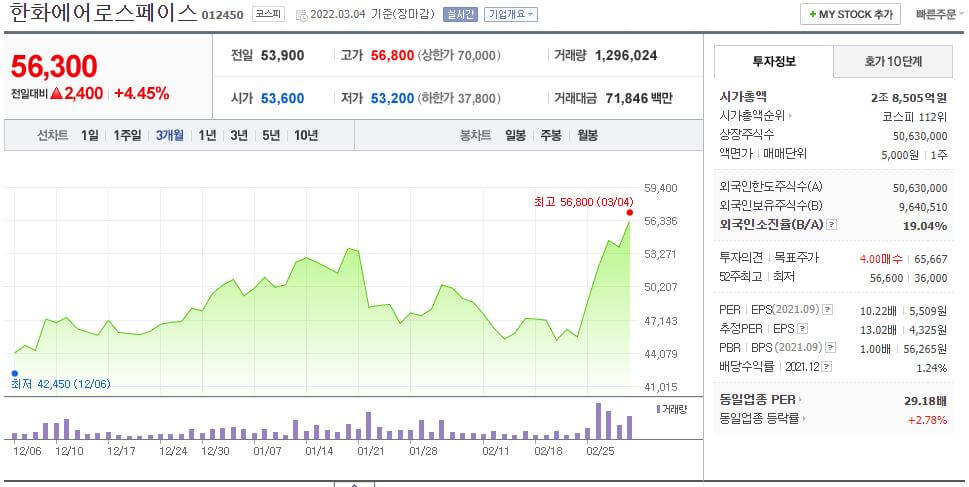
Task: Click the red up-triangle beside 2,400
Action: 57,93
